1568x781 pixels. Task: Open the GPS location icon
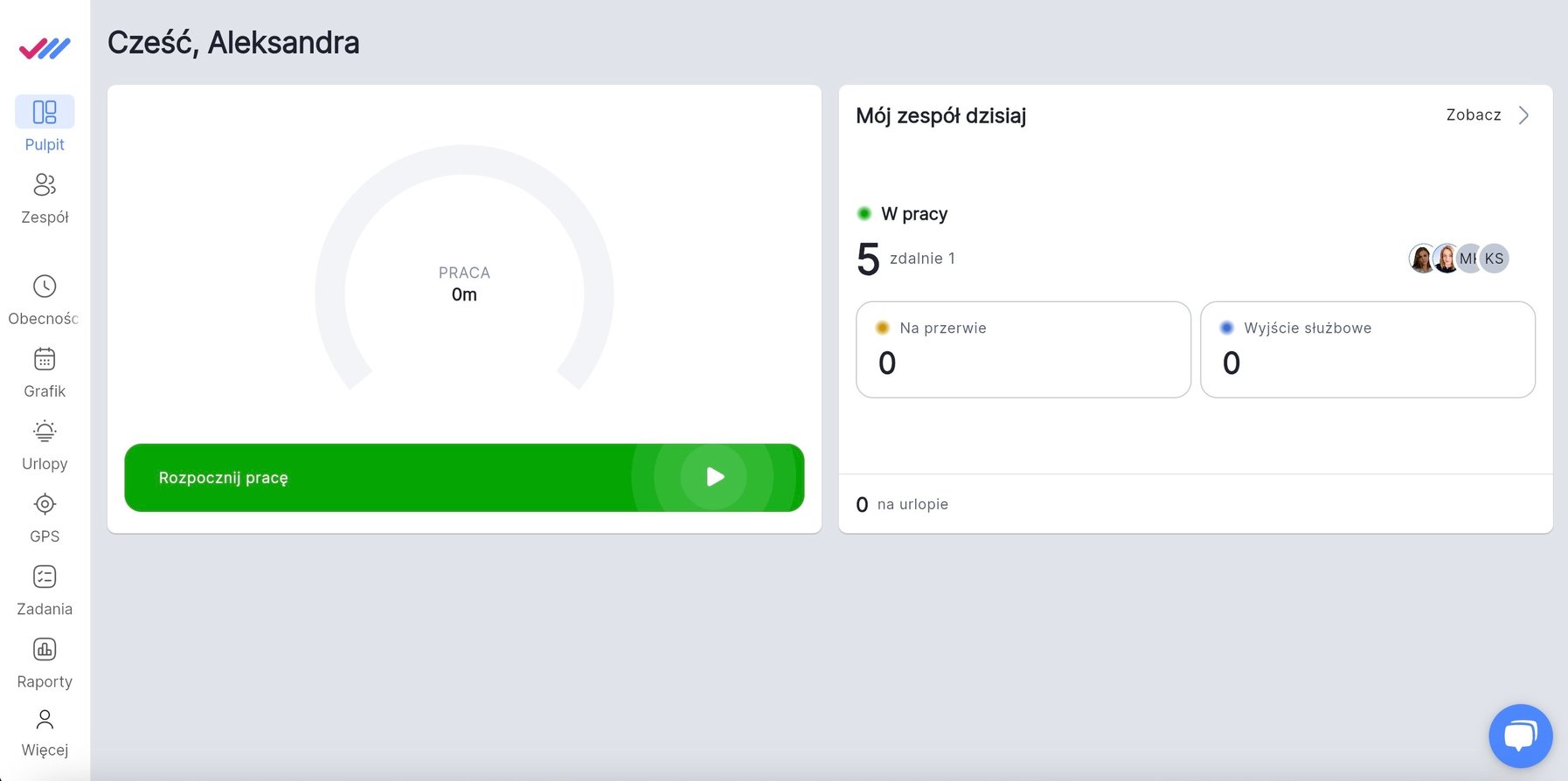pos(45,504)
